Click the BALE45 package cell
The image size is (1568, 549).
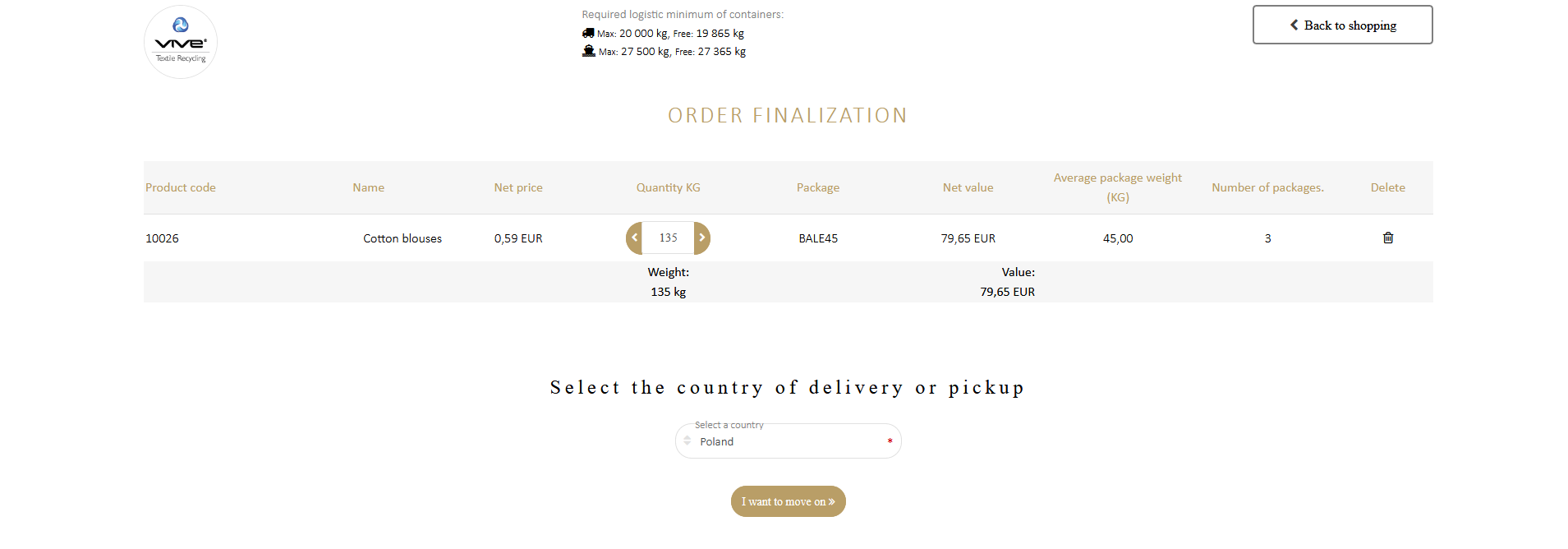(818, 238)
